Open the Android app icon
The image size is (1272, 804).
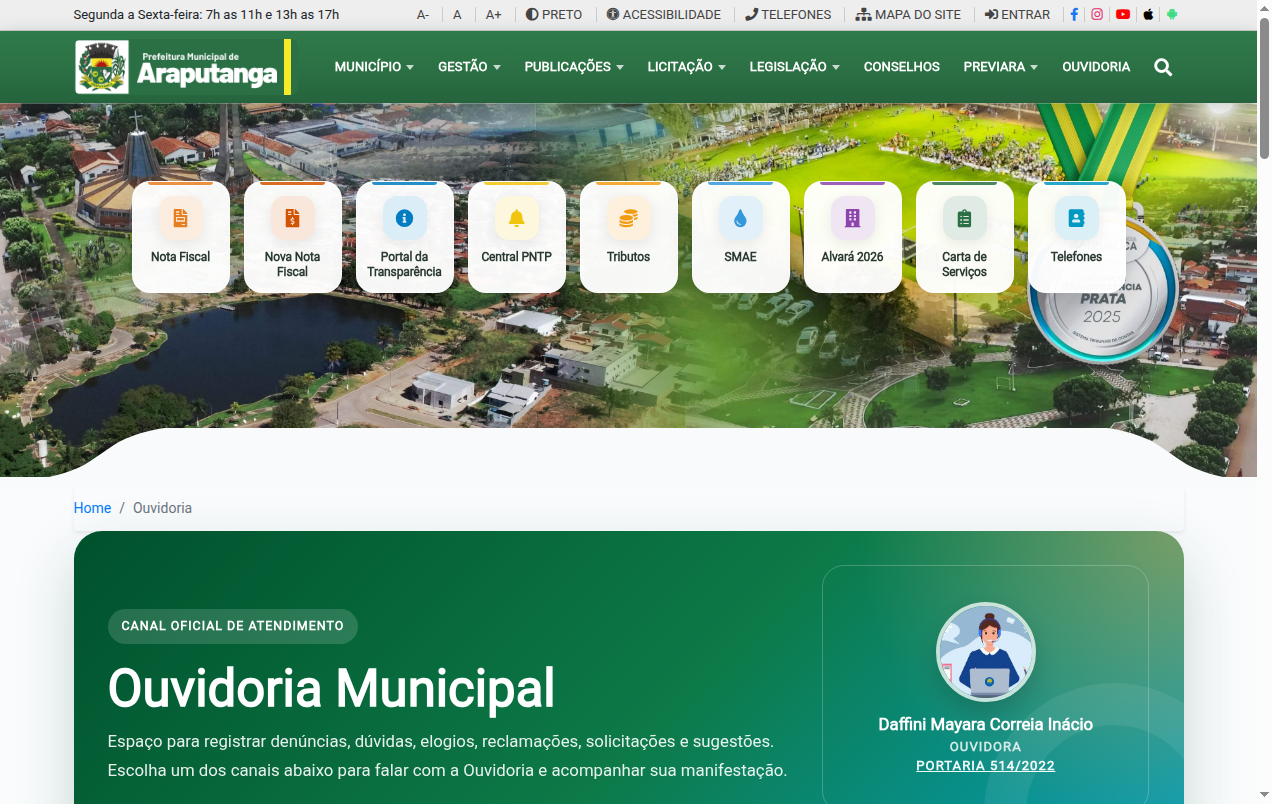1173,15
